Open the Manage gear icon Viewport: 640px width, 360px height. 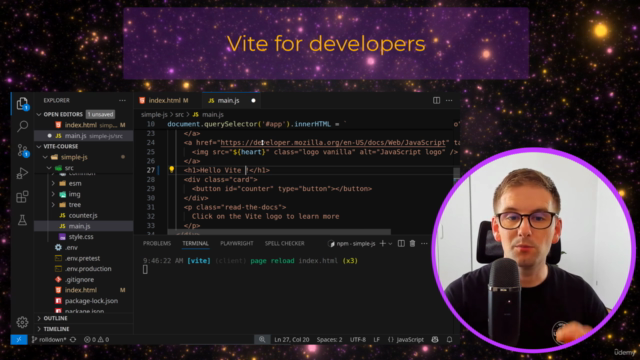(22, 322)
